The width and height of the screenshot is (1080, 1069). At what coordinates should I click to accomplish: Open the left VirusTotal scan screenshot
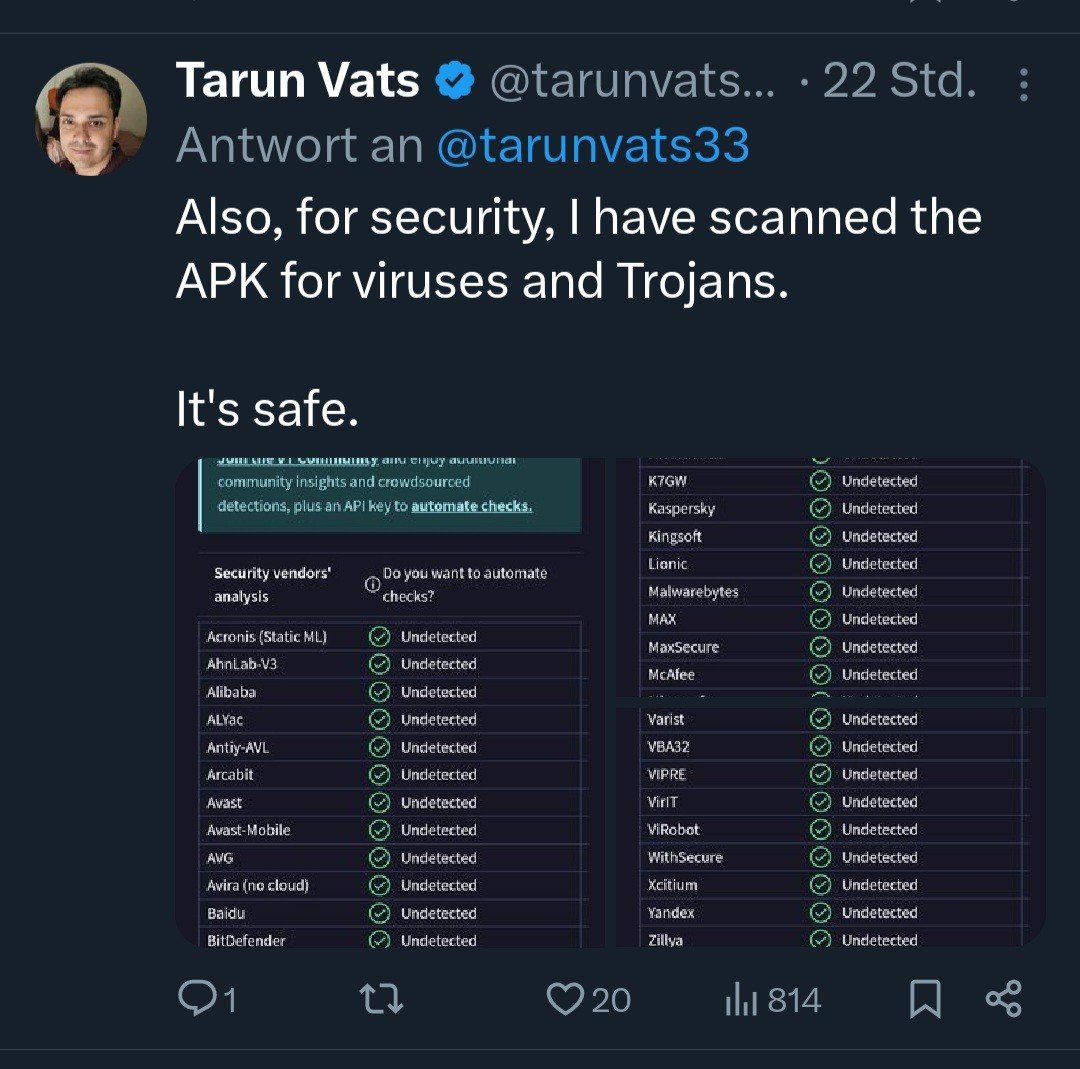click(390, 702)
